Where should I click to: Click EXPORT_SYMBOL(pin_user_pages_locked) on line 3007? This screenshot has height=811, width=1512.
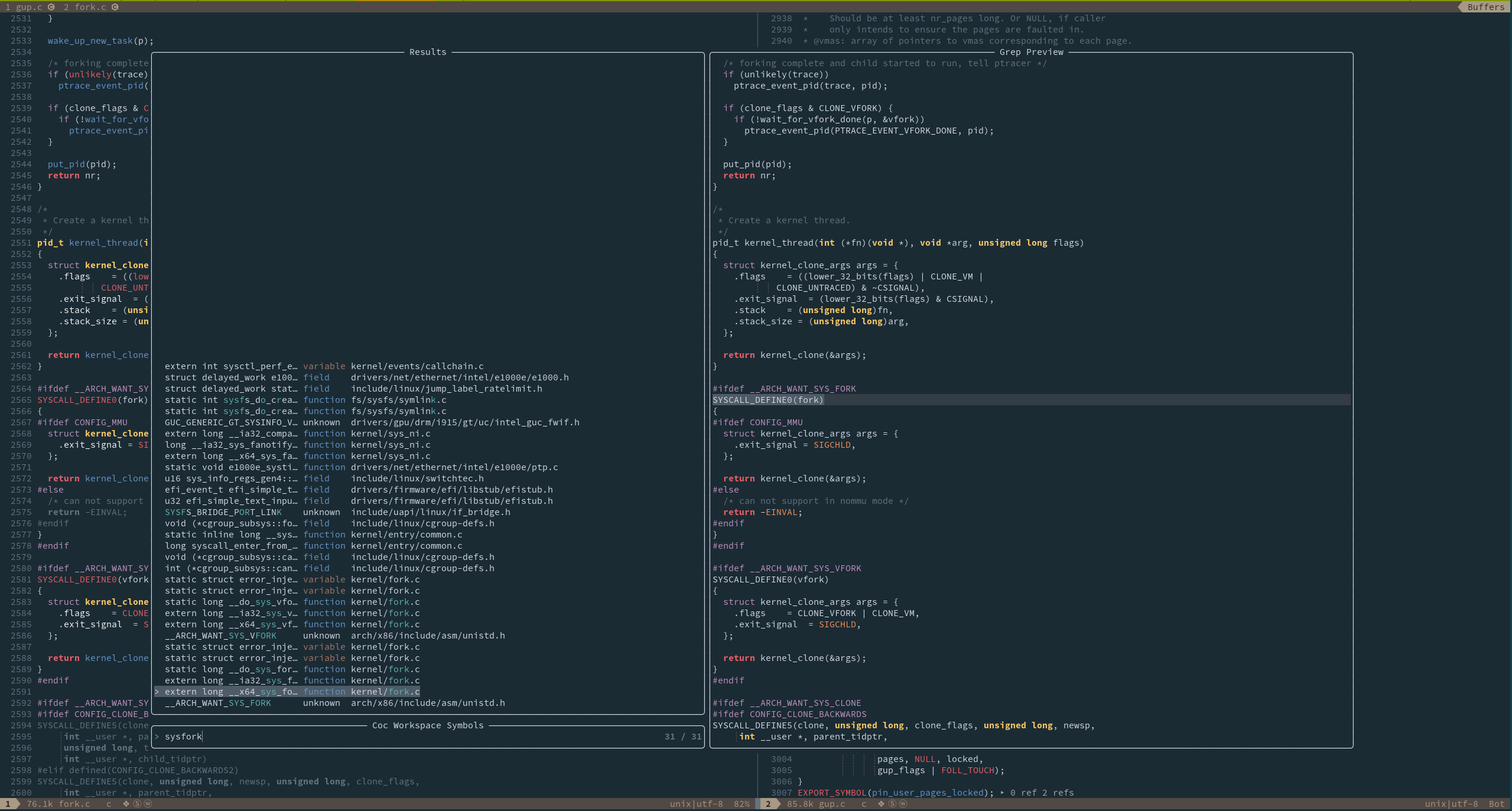(895, 793)
